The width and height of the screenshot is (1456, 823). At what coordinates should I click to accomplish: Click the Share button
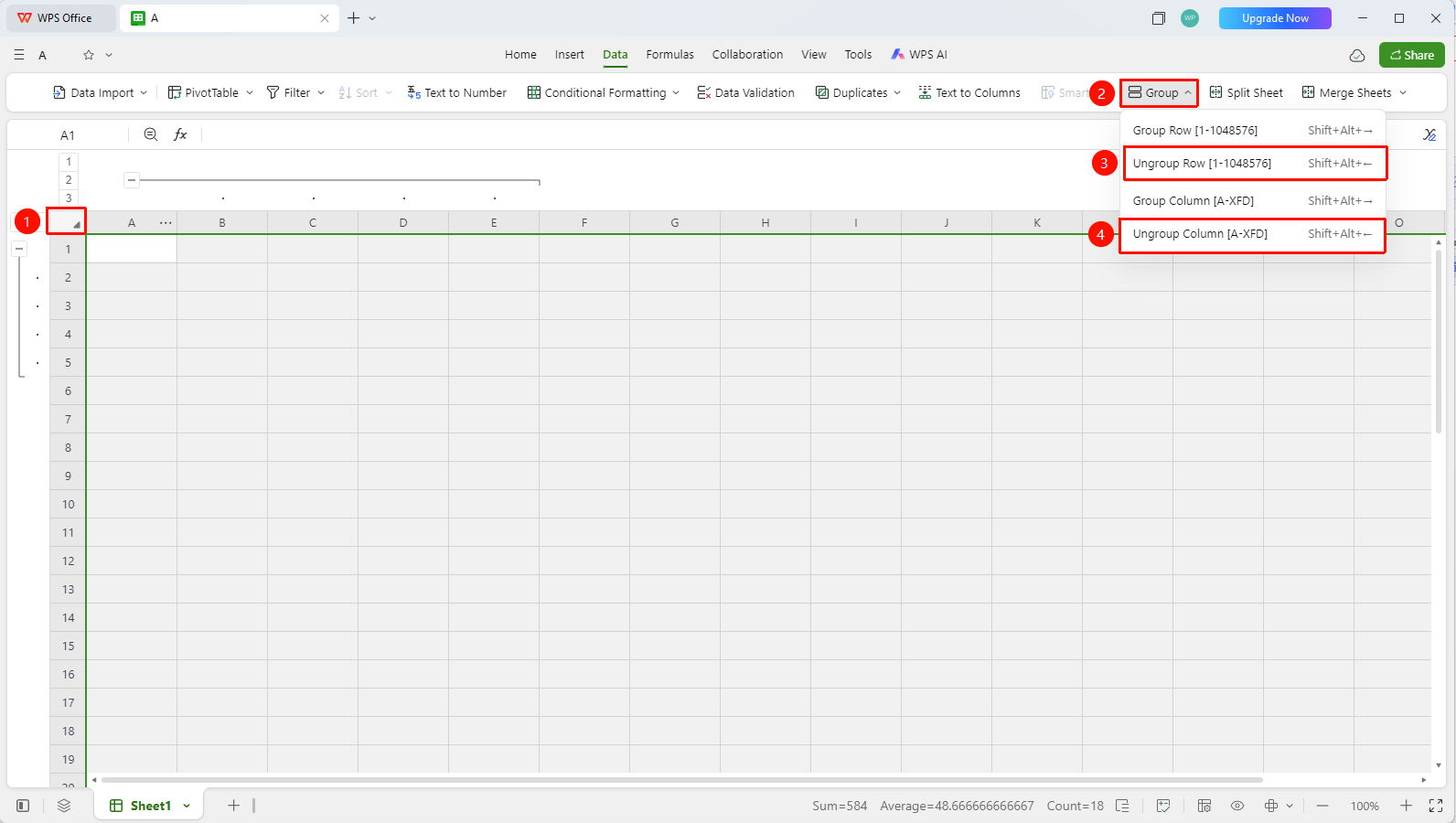(x=1411, y=55)
